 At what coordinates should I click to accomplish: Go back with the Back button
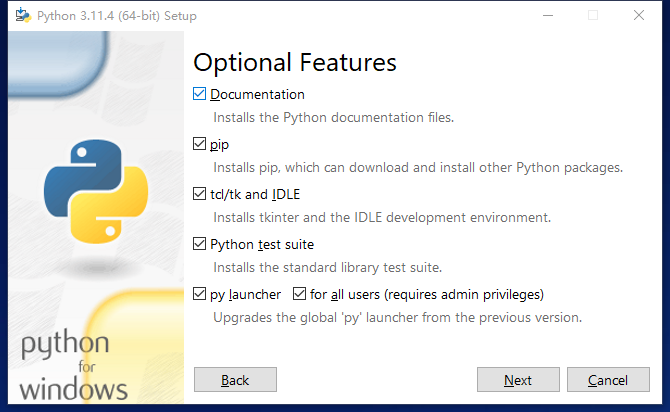[235, 380]
